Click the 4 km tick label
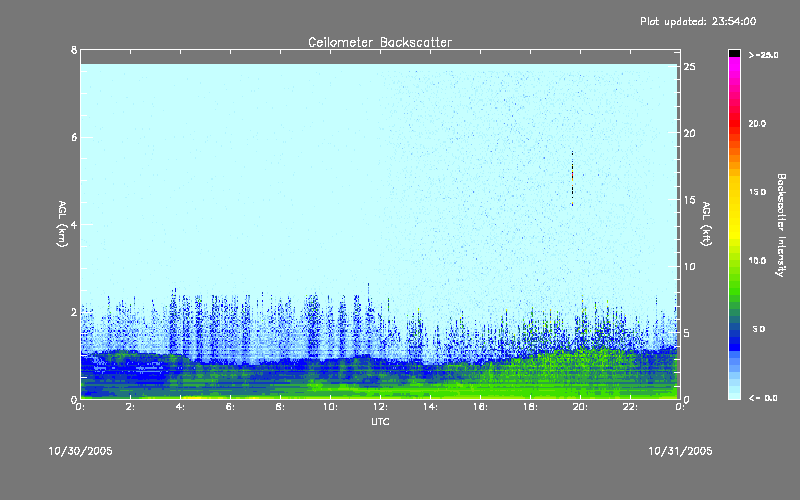This screenshot has width=800, height=500. click(x=74, y=224)
